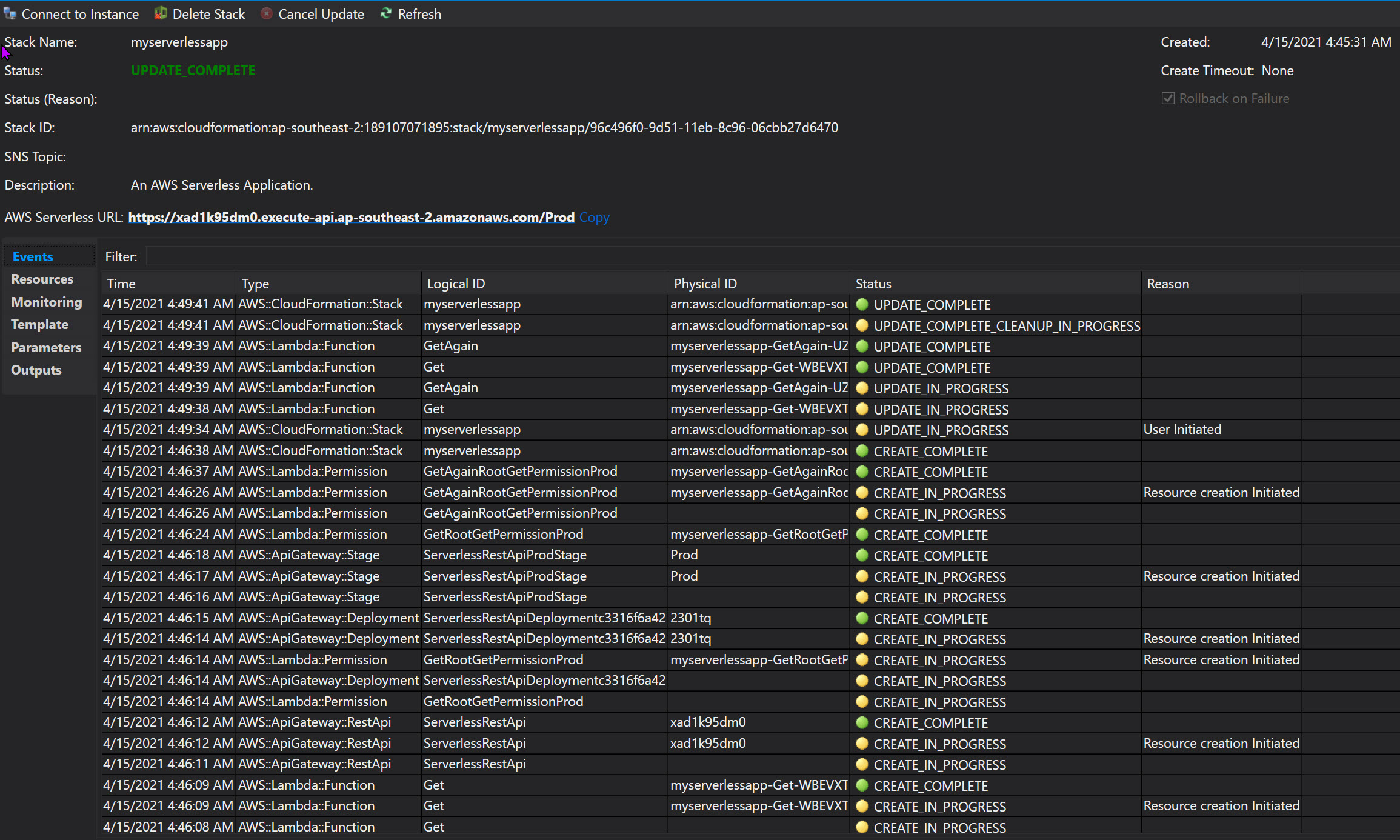The width and height of the screenshot is (1400, 840).
Task: Click the Refresh icon
Action: (386, 13)
